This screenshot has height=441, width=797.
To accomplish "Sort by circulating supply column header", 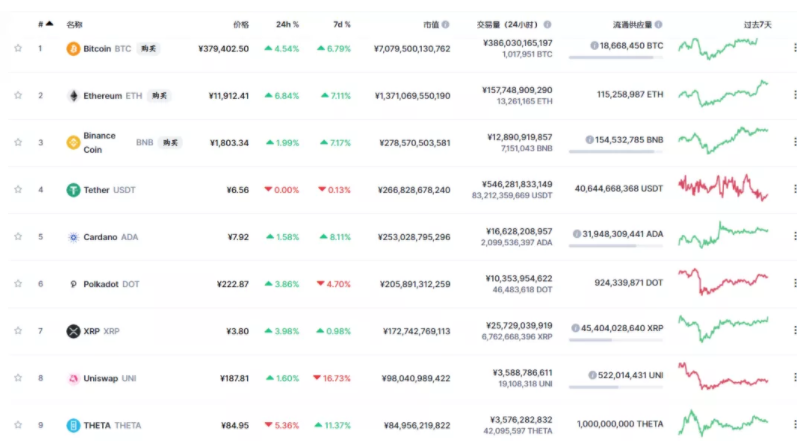I will 632,24.
